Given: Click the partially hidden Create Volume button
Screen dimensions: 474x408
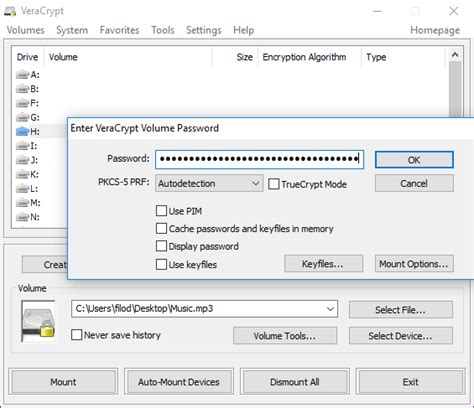Looking at the screenshot, I should tap(45, 264).
